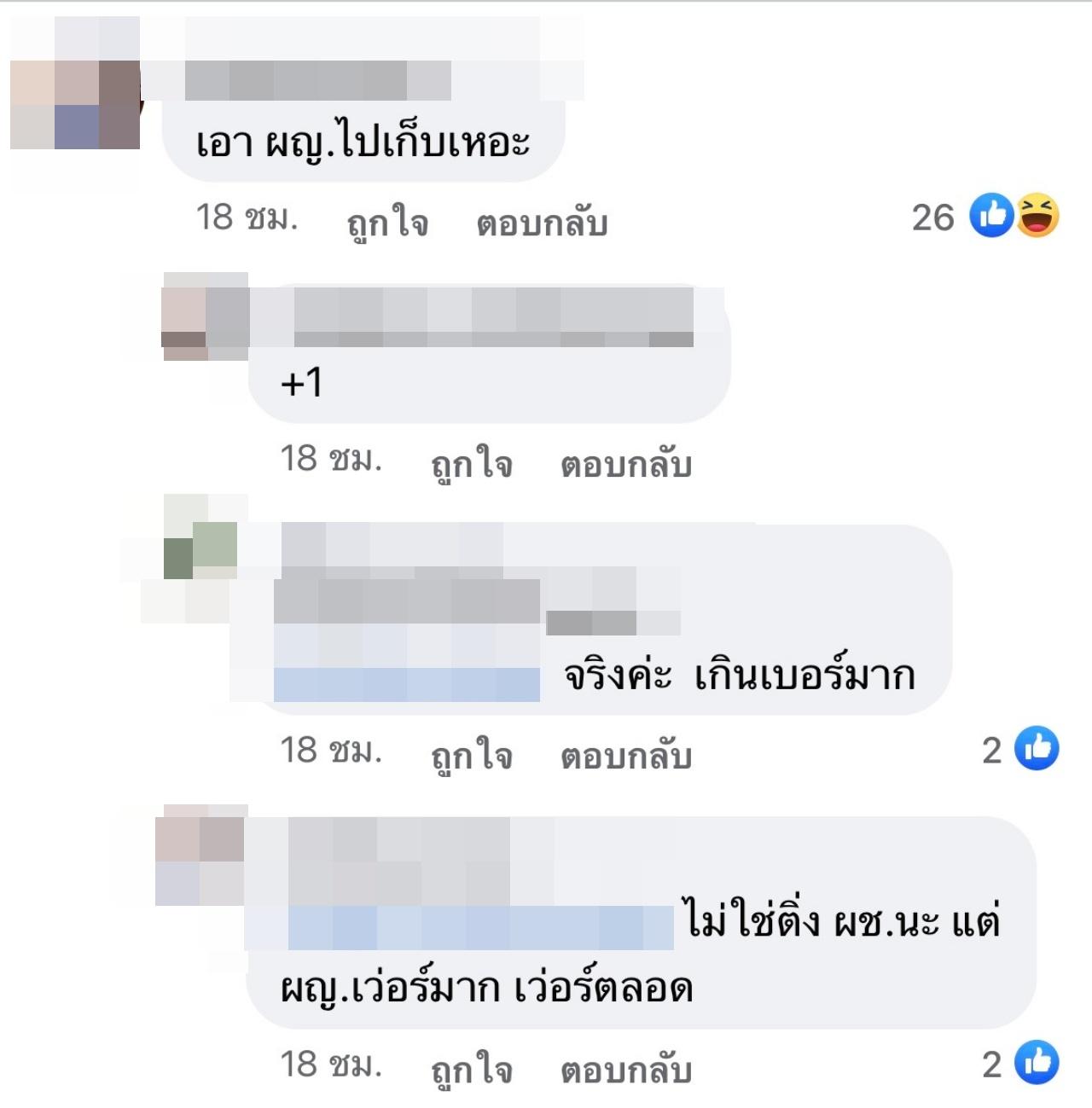Click the 18 ชม. timestamp under +1 reply
Screen dimensions: 1092x1108
[x=331, y=460]
